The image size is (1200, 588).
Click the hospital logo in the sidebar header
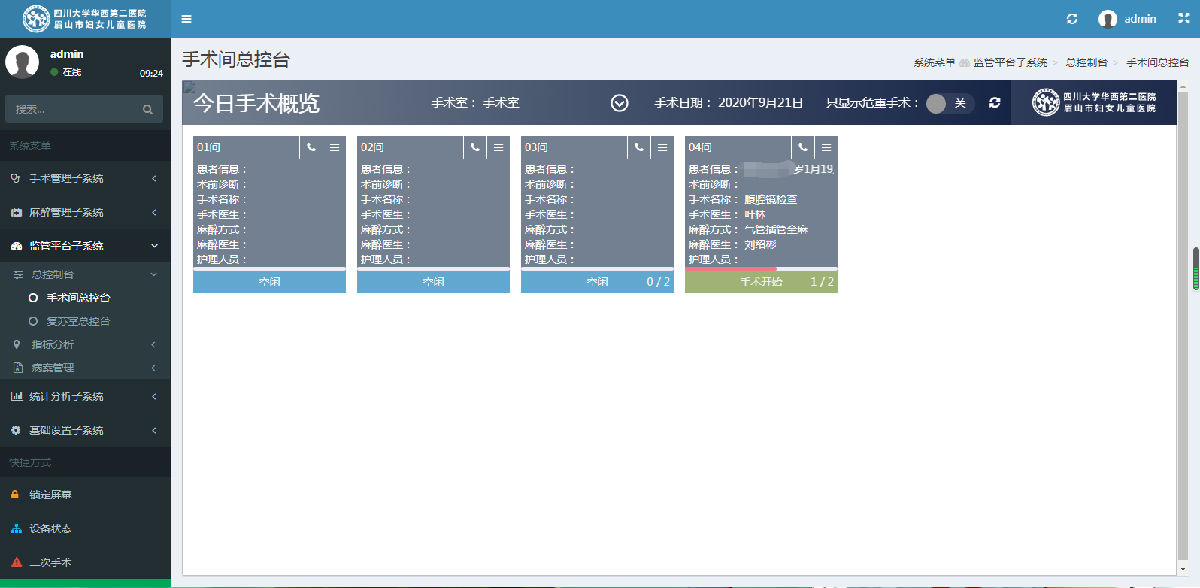tap(85, 19)
